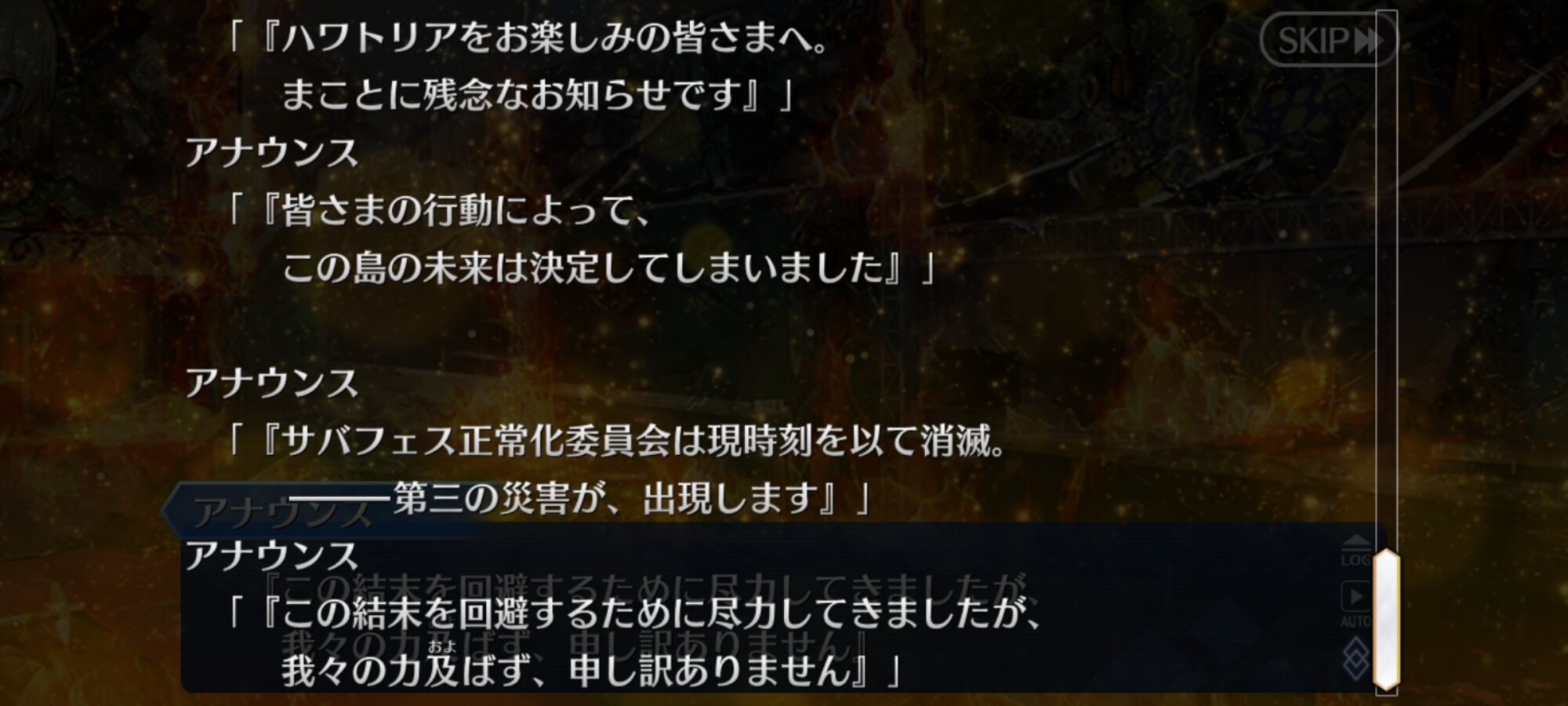Viewport: 1568px width, 706px height.
Task: Click the diamond next-text indicator icon
Action: point(1356,659)
